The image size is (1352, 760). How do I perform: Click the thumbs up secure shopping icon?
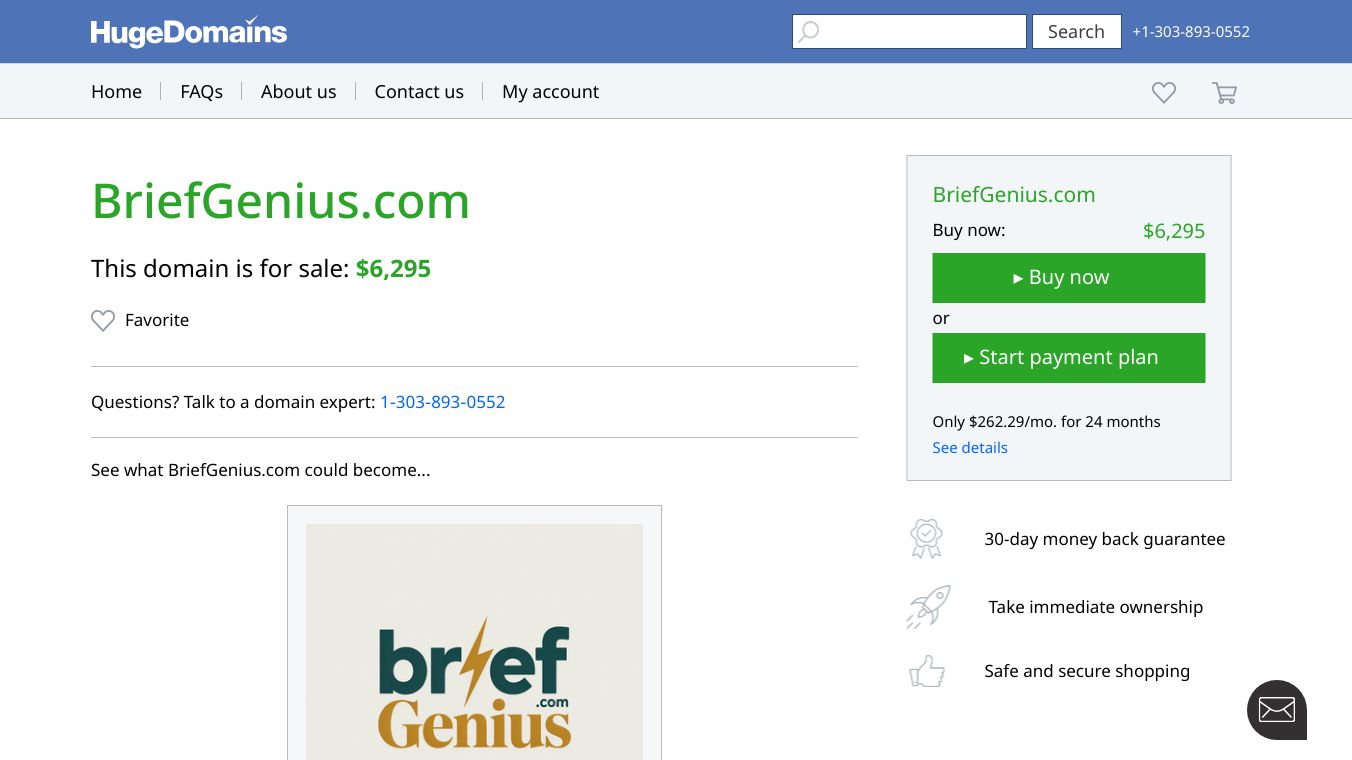coord(927,671)
